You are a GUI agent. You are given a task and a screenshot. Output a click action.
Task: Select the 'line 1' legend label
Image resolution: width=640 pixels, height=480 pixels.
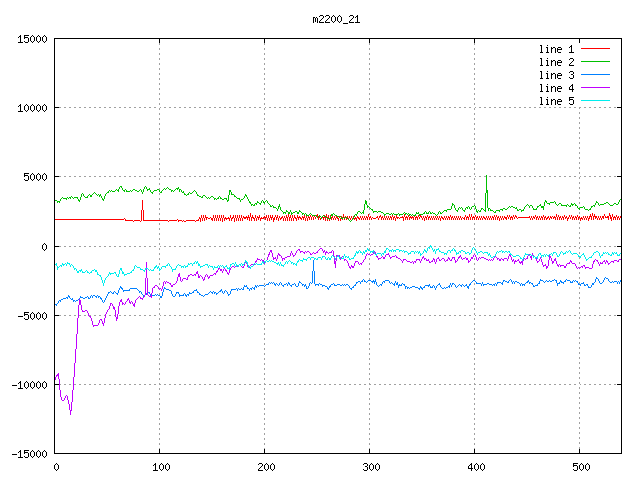tap(557, 49)
